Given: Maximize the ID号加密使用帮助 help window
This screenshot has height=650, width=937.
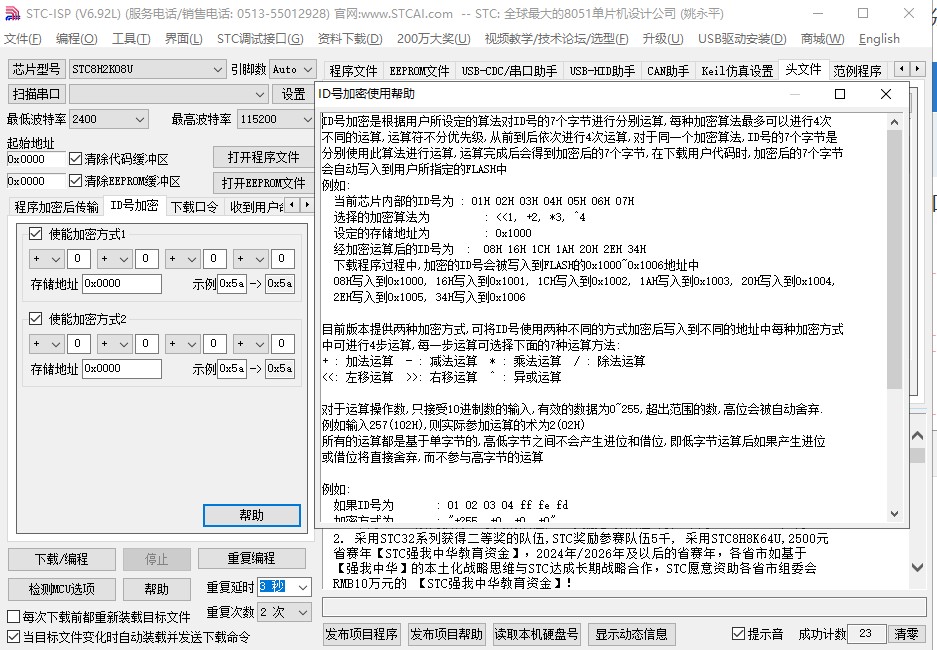Looking at the screenshot, I should point(840,94).
